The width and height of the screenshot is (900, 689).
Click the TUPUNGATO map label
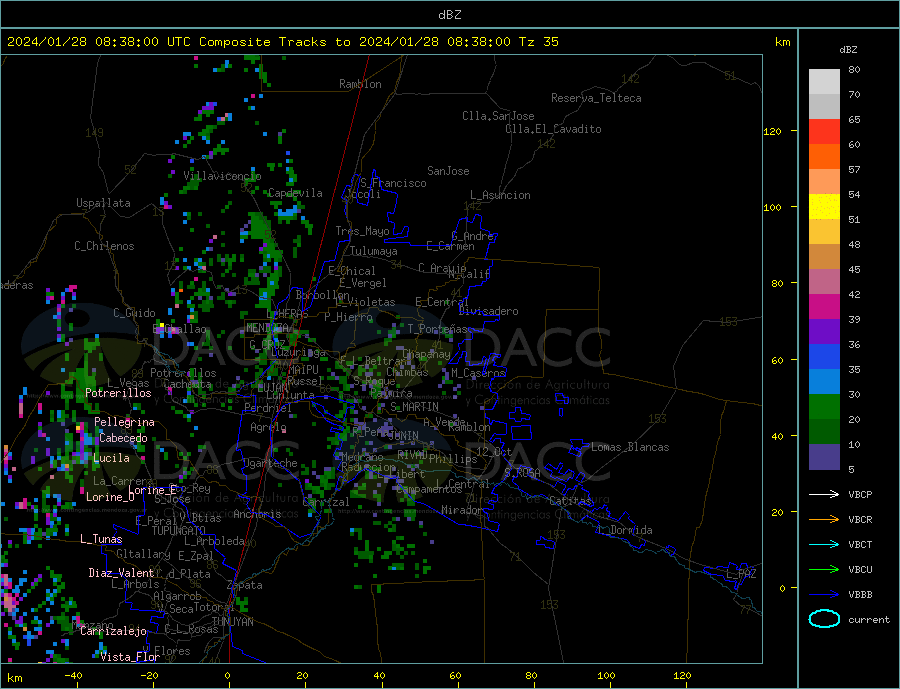pos(179,531)
